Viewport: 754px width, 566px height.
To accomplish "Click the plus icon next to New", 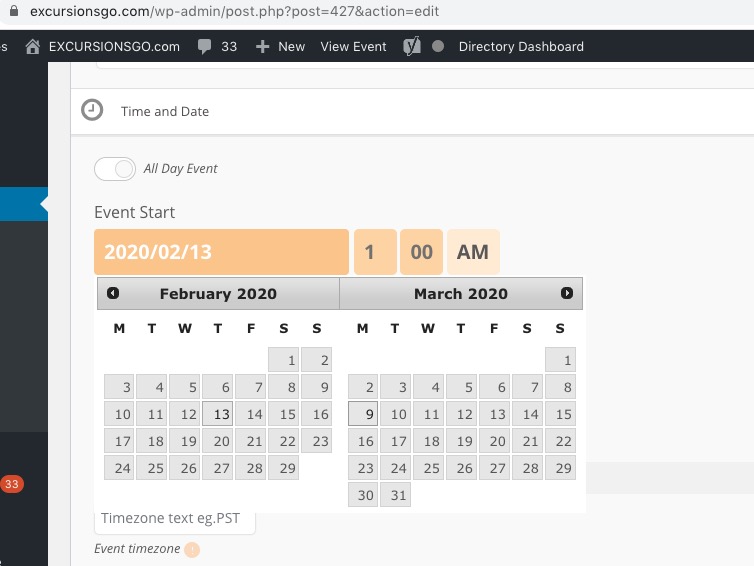I will click(x=262, y=46).
